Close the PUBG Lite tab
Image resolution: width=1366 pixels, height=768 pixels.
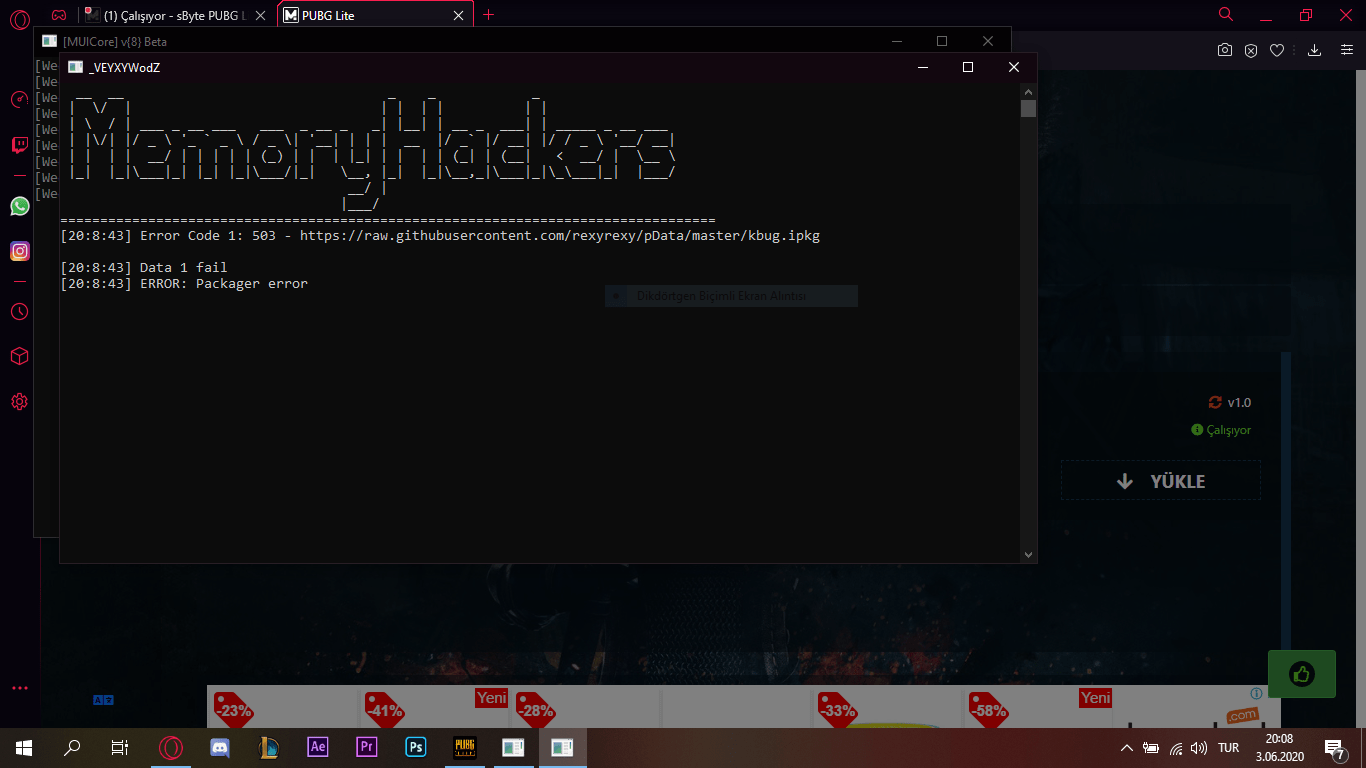(459, 15)
